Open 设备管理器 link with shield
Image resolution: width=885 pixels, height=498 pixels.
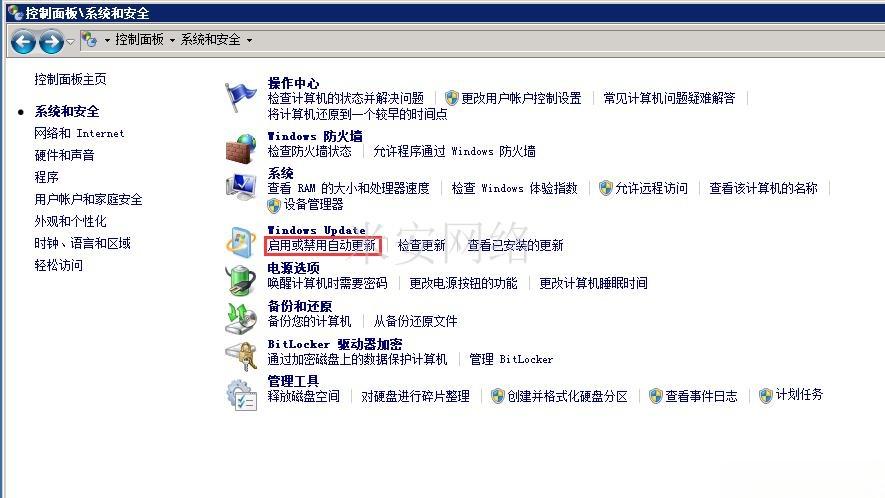(x=305, y=204)
